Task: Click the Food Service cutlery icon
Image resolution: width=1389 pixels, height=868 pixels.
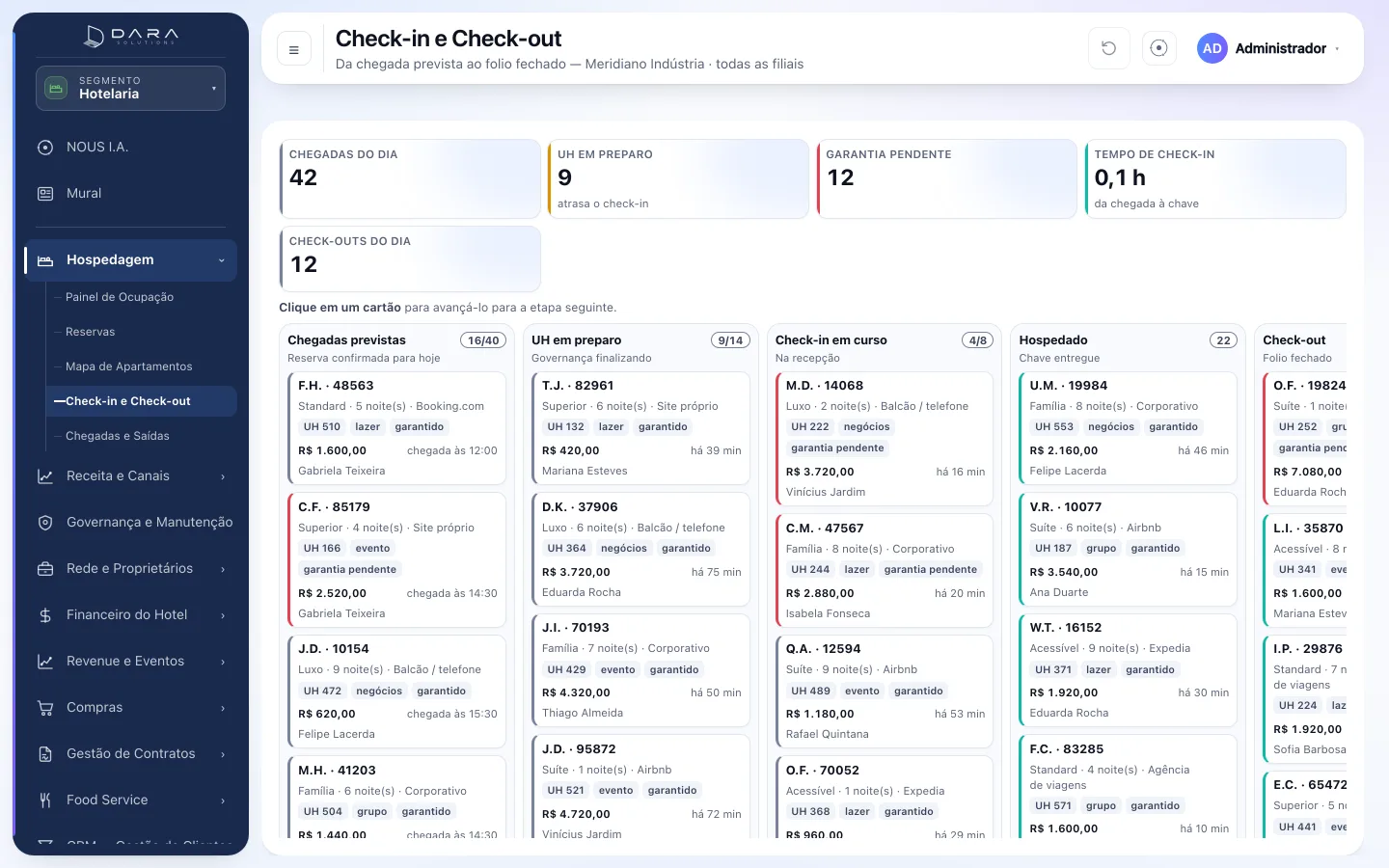Action: point(45,800)
